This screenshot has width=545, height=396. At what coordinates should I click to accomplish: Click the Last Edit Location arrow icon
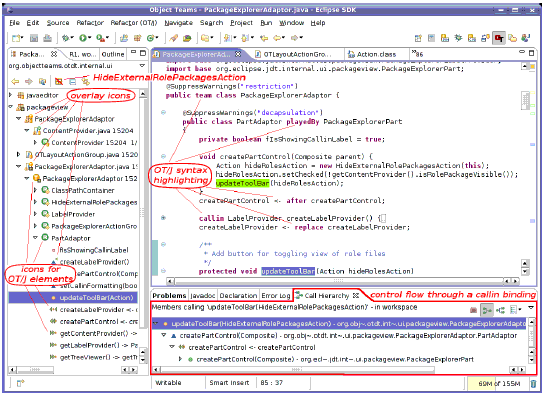point(264,38)
